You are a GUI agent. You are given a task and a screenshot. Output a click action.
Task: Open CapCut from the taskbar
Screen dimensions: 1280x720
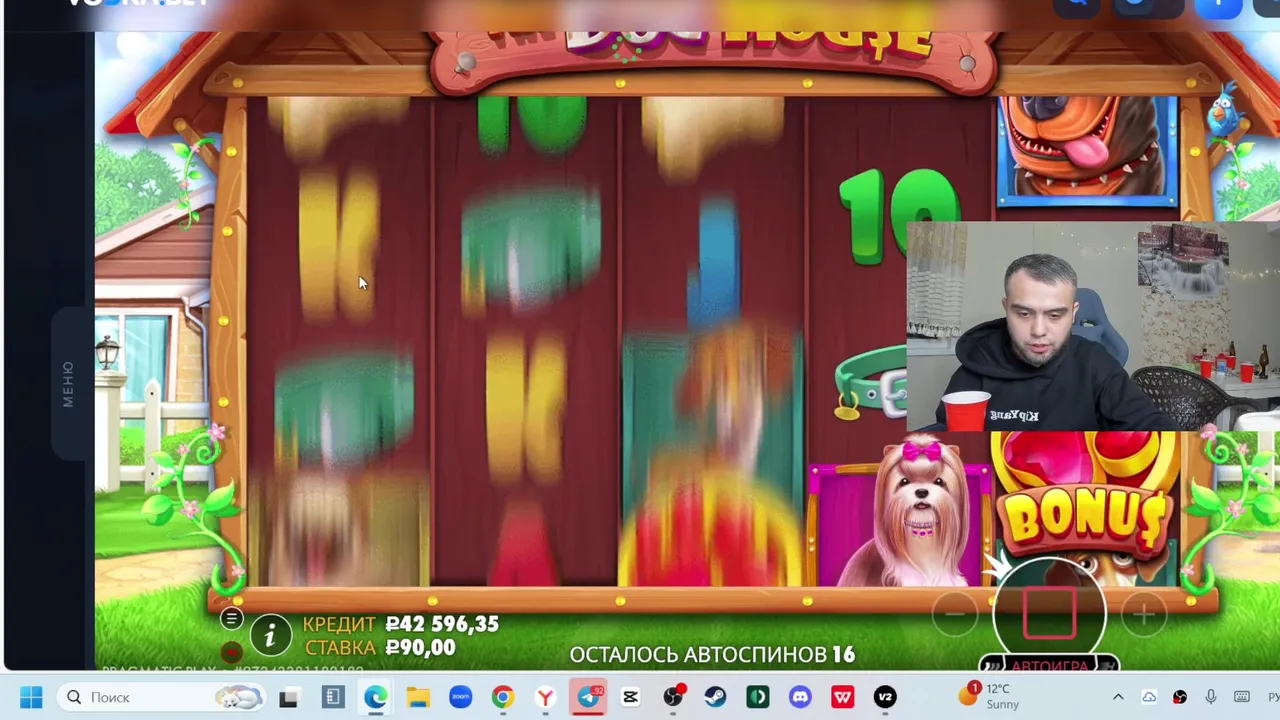click(x=631, y=697)
